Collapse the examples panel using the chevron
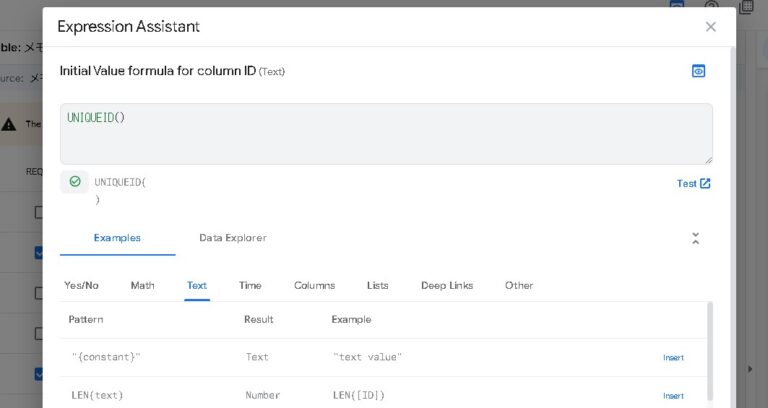 tap(695, 238)
